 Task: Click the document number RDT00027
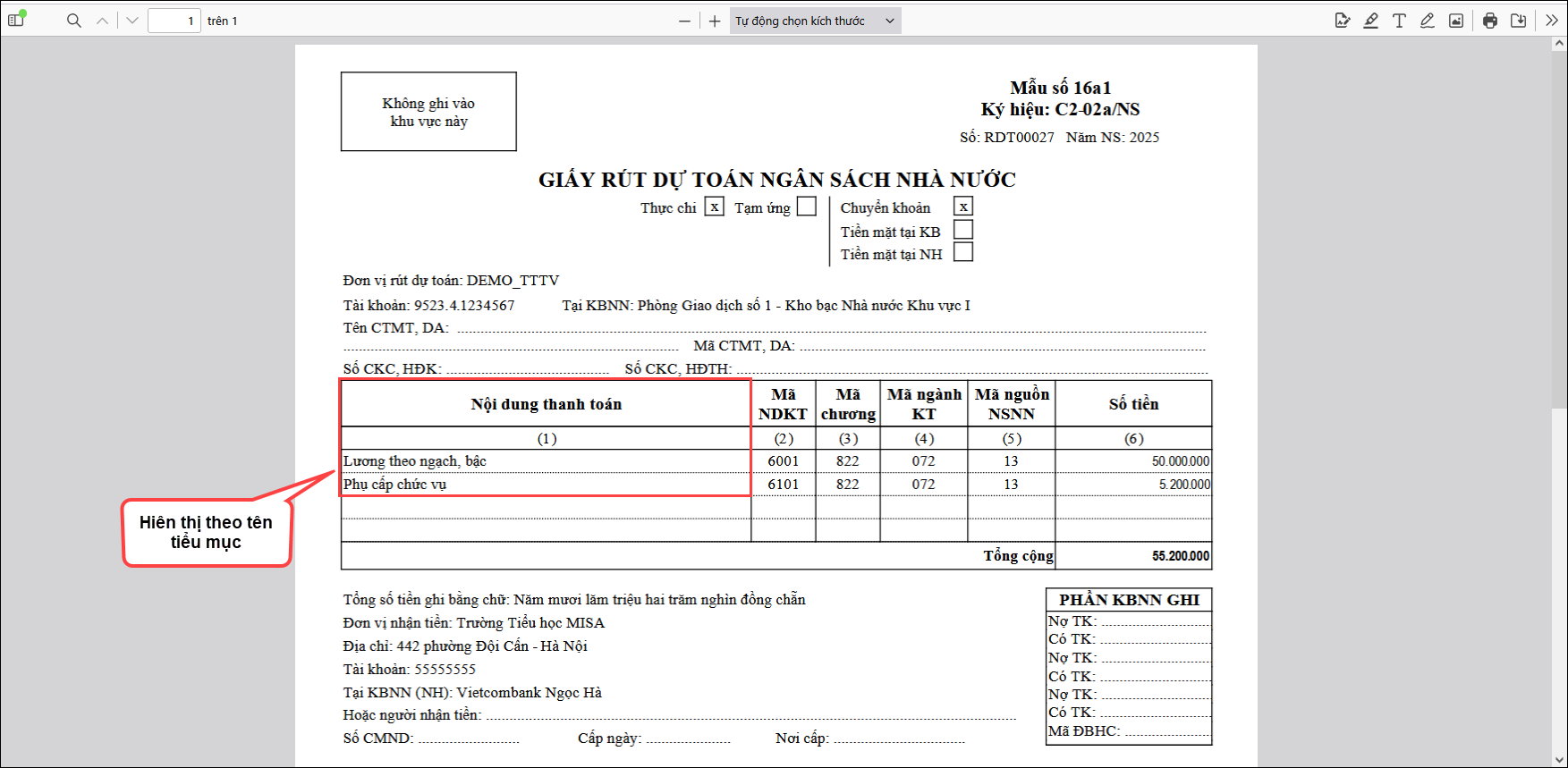pyautogui.click(x=1019, y=137)
